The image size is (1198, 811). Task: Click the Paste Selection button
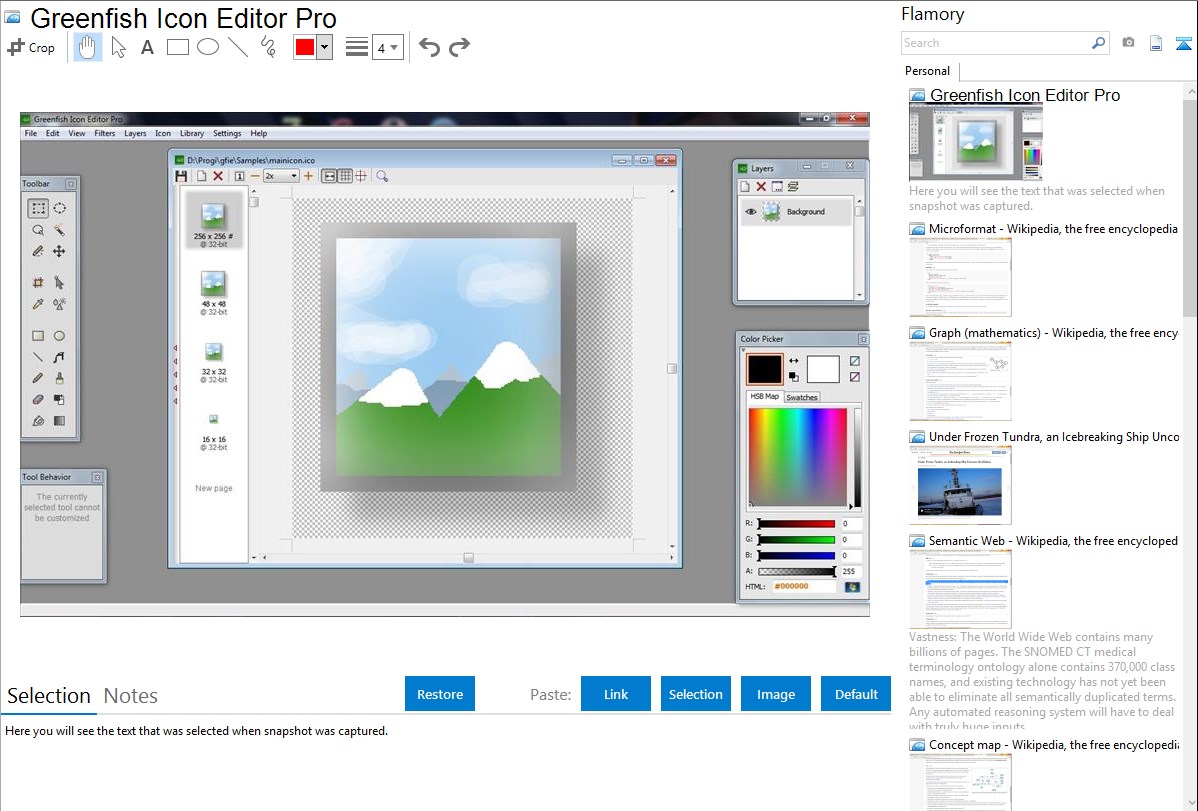[695, 694]
